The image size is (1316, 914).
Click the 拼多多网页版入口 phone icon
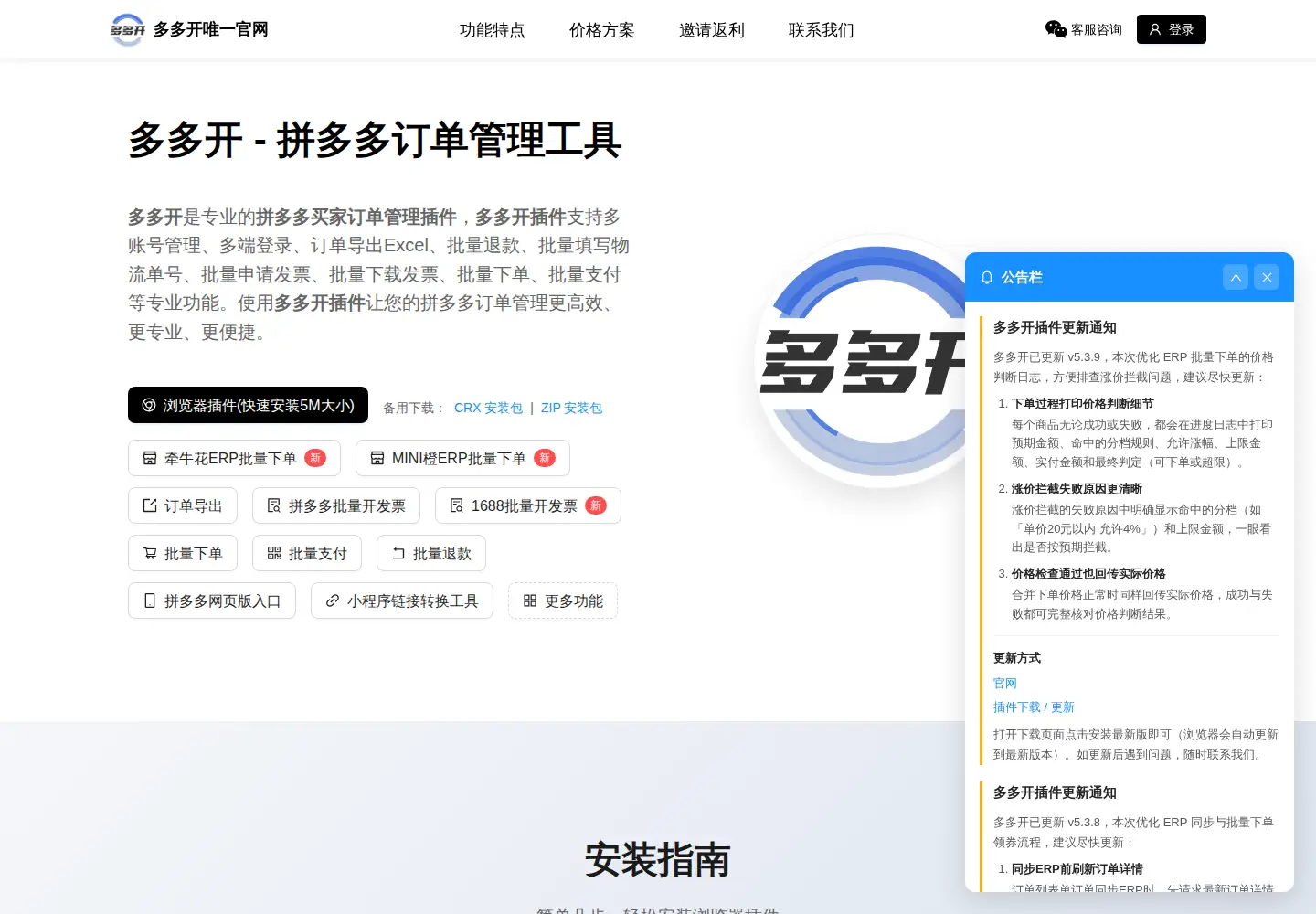[150, 600]
